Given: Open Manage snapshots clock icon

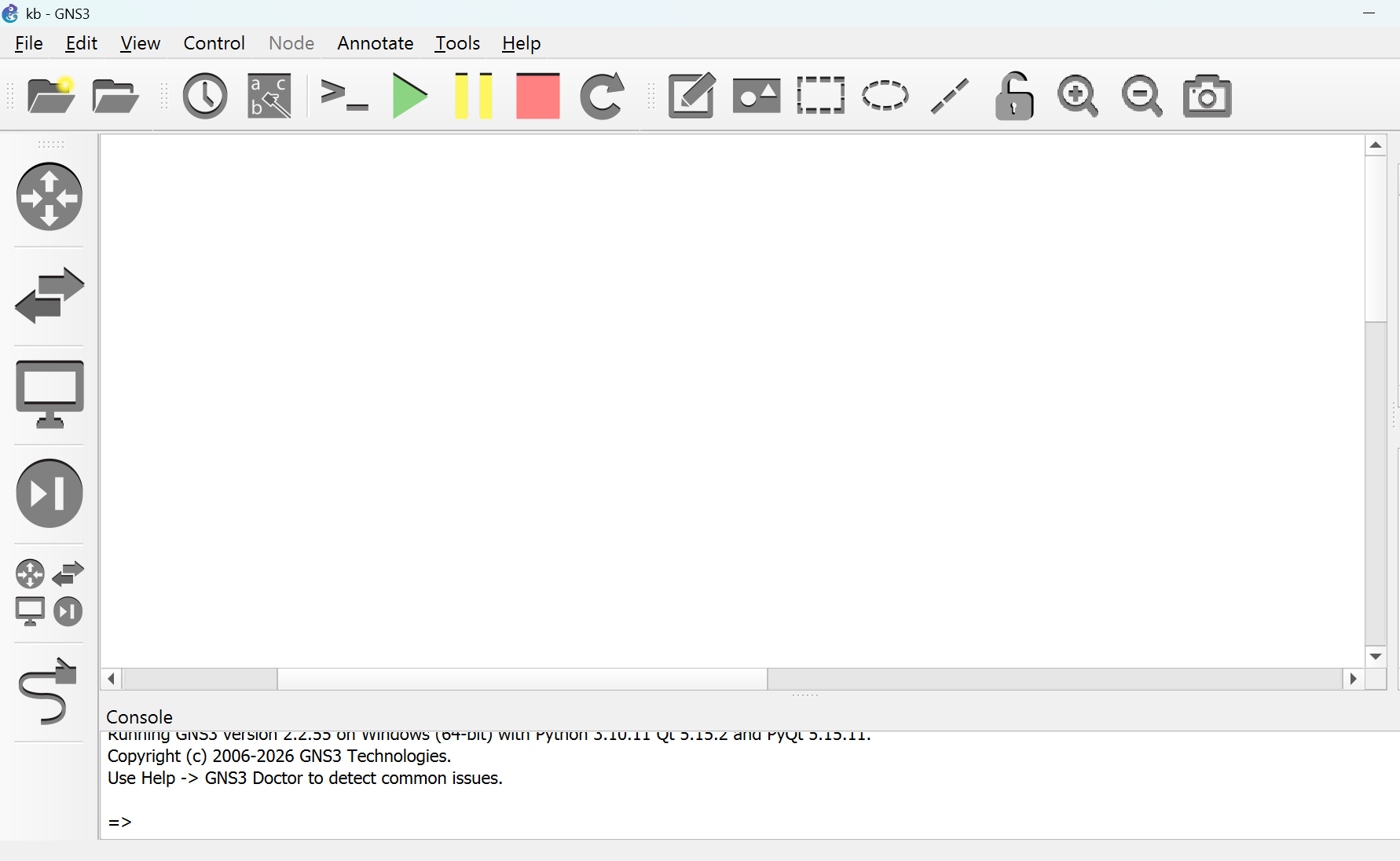Looking at the screenshot, I should [205, 96].
